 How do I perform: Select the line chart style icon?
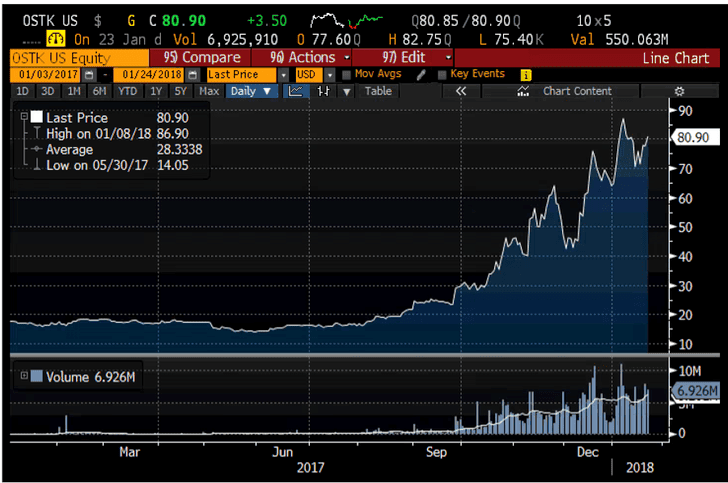[296, 91]
